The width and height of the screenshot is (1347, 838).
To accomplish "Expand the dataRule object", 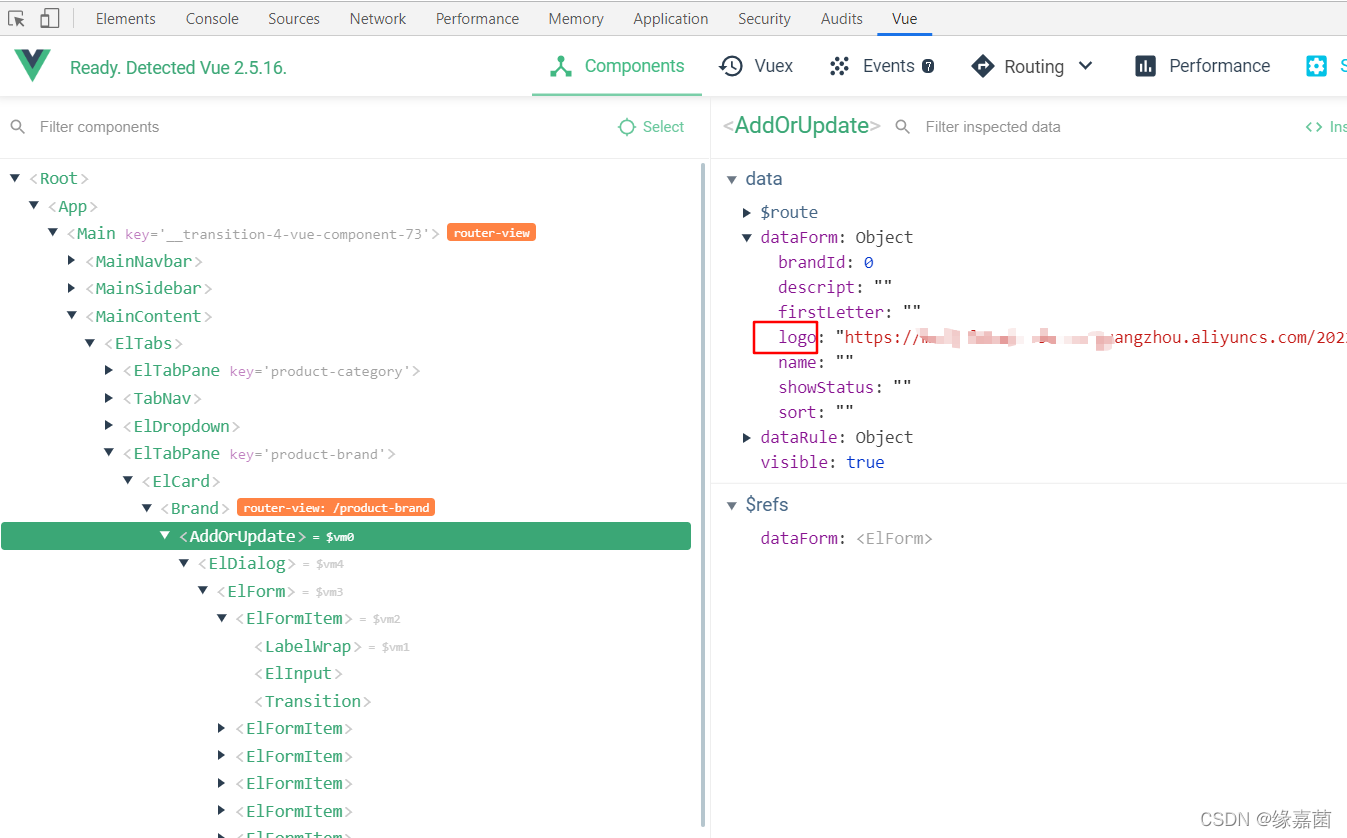I will tap(747, 437).
